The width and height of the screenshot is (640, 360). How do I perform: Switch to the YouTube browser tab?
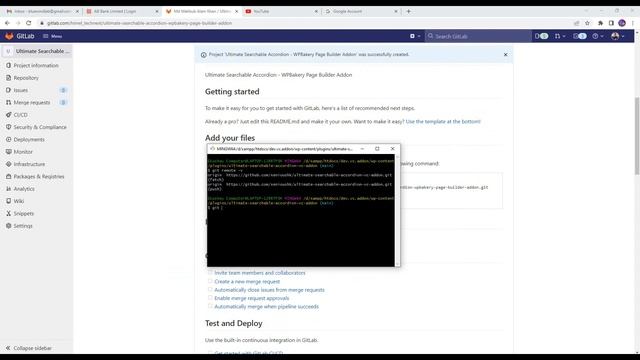281,11
